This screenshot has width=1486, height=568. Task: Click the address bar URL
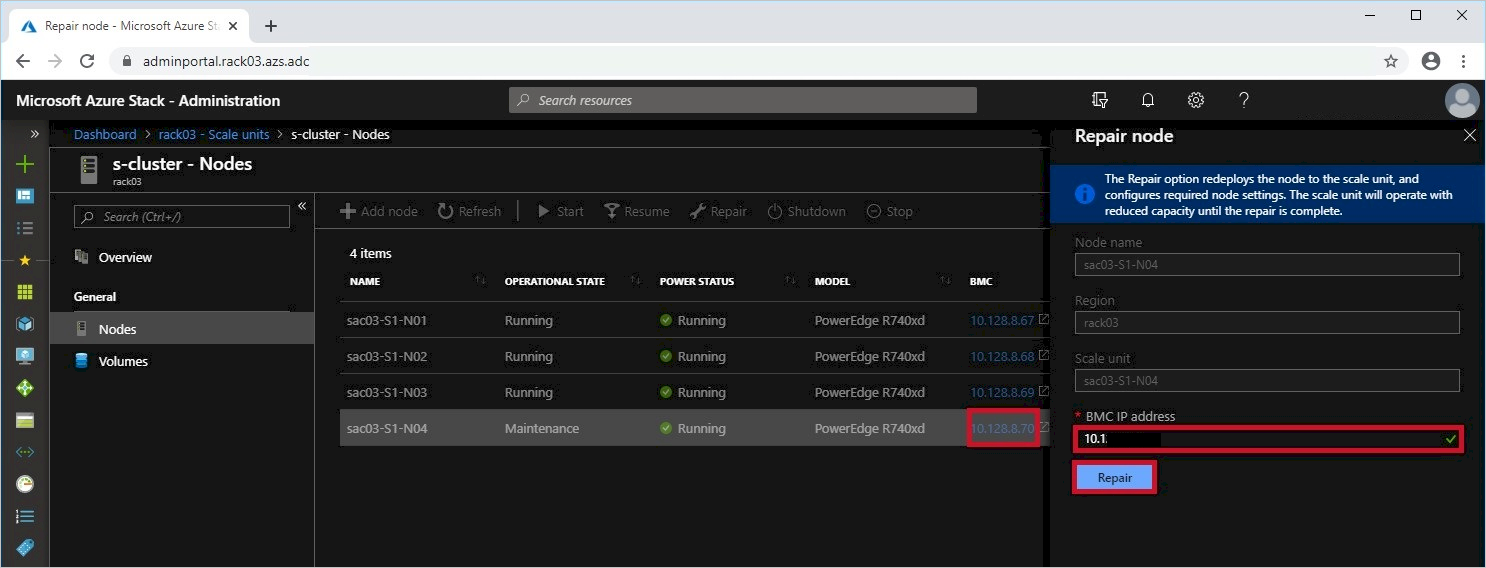coord(226,61)
